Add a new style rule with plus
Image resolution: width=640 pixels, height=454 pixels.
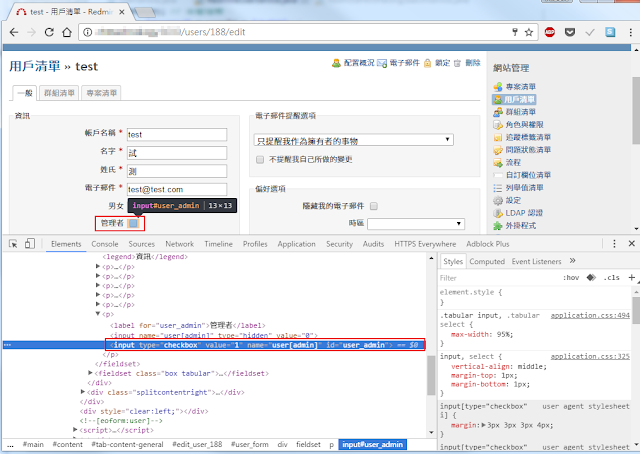tap(631, 278)
